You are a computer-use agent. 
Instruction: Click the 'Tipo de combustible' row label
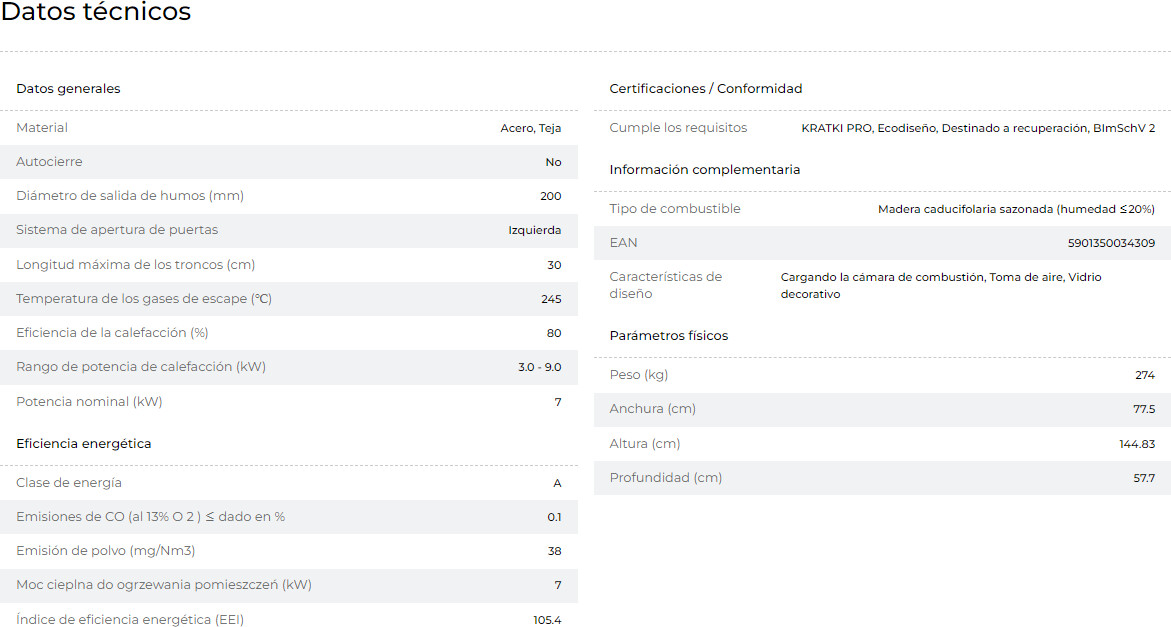pyautogui.click(x=675, y=209)
